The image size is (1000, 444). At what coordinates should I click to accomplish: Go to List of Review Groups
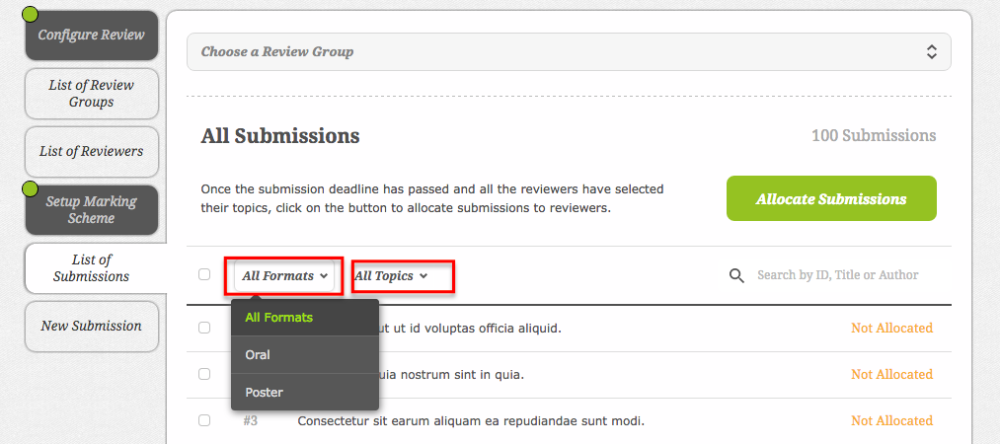tap(91, 94)
